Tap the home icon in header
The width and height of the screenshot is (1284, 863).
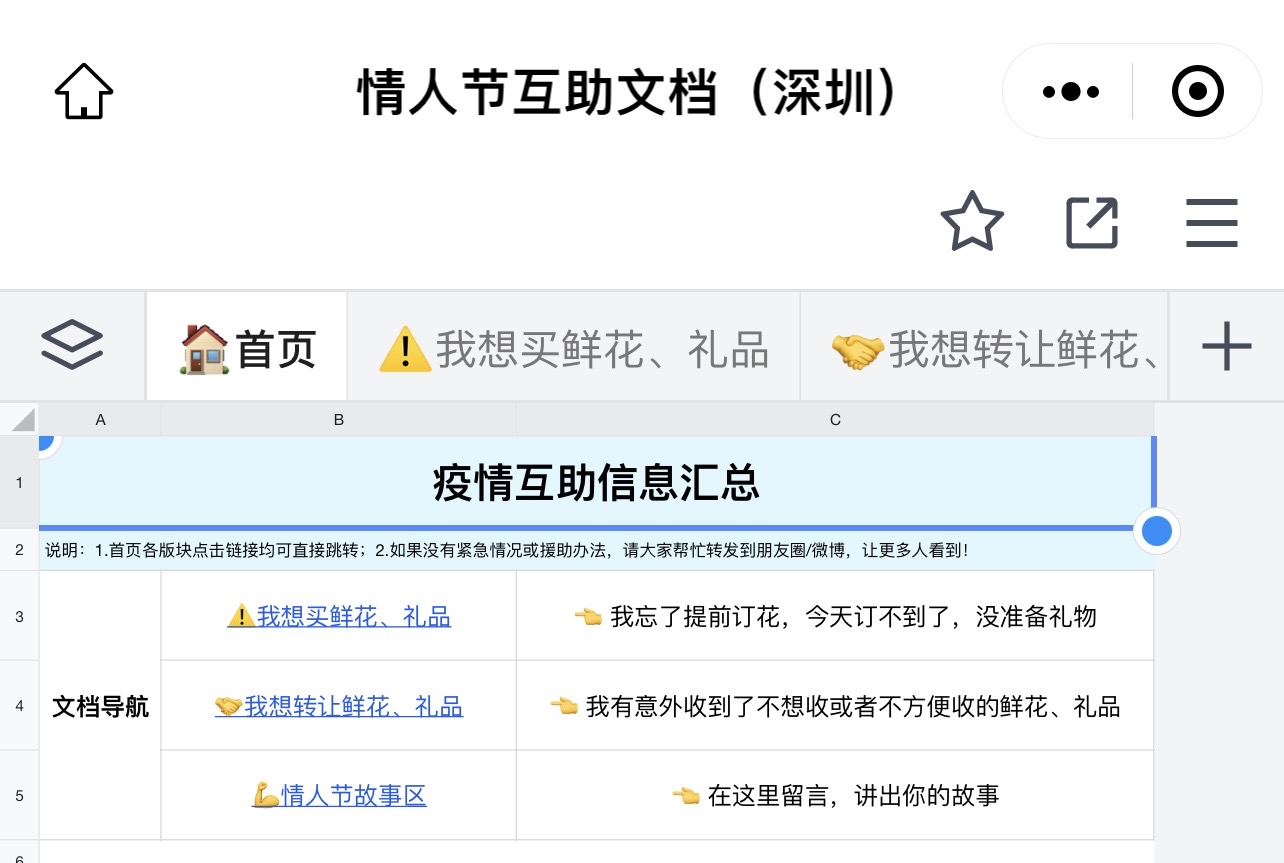[x=84, y=92]
